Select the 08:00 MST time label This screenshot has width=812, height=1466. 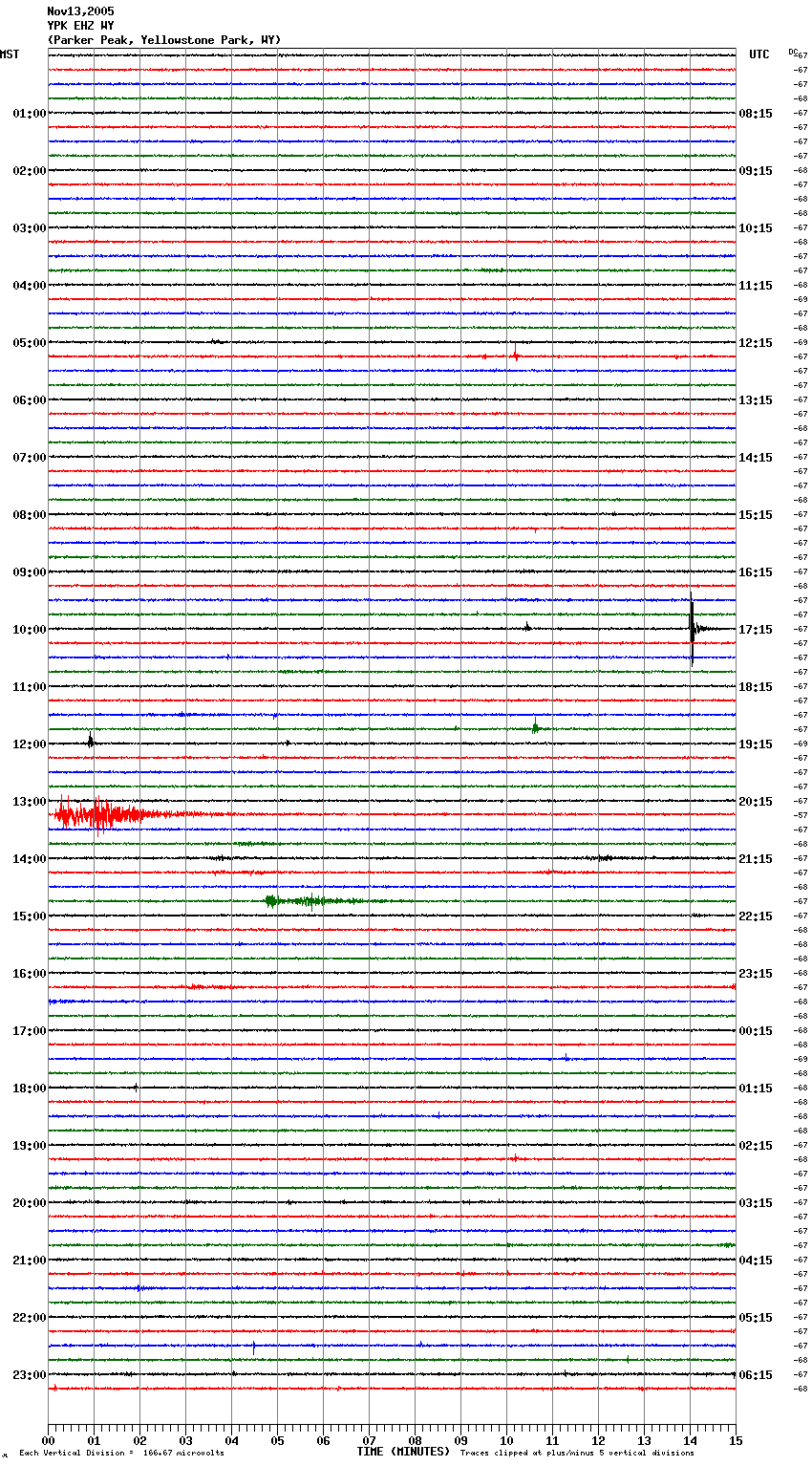tap(30, 515)
